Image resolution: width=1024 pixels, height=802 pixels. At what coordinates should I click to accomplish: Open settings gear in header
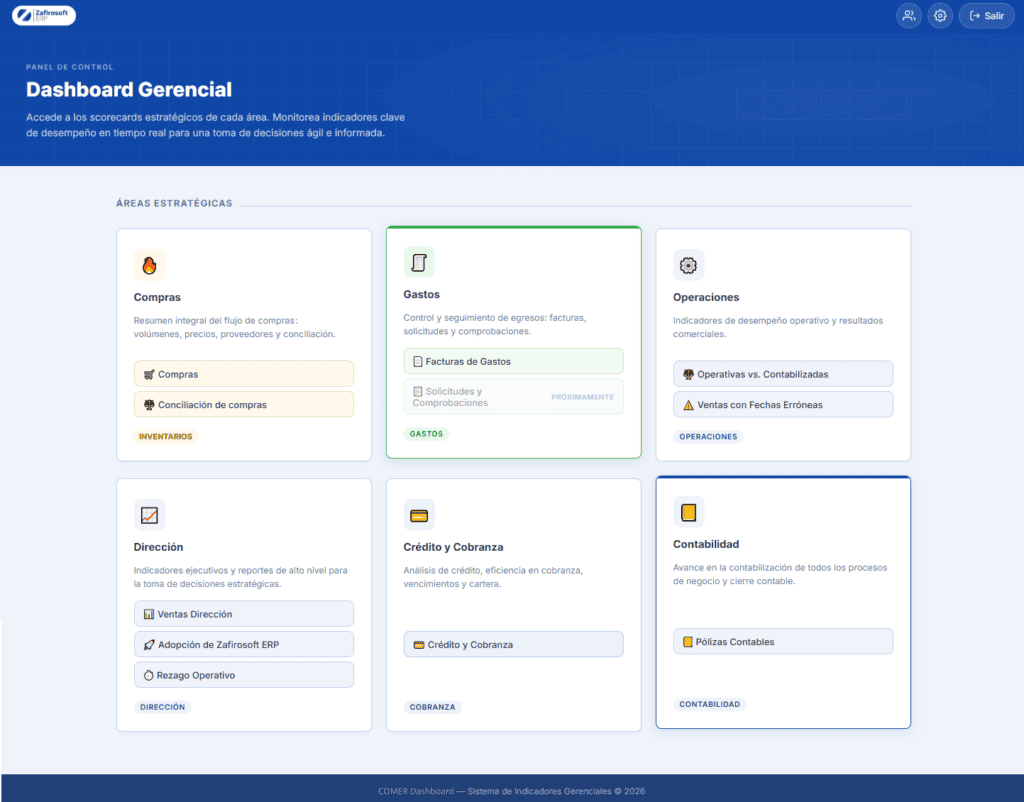tap(940, 16)
